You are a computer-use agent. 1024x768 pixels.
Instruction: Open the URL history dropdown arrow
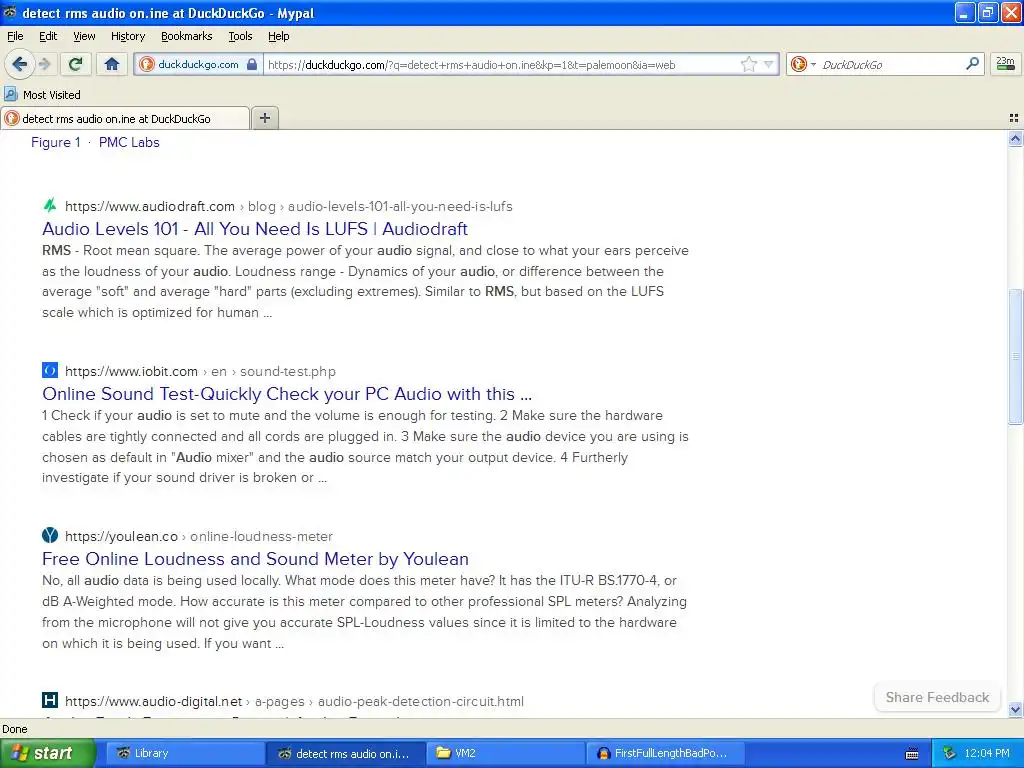[769, 64]
